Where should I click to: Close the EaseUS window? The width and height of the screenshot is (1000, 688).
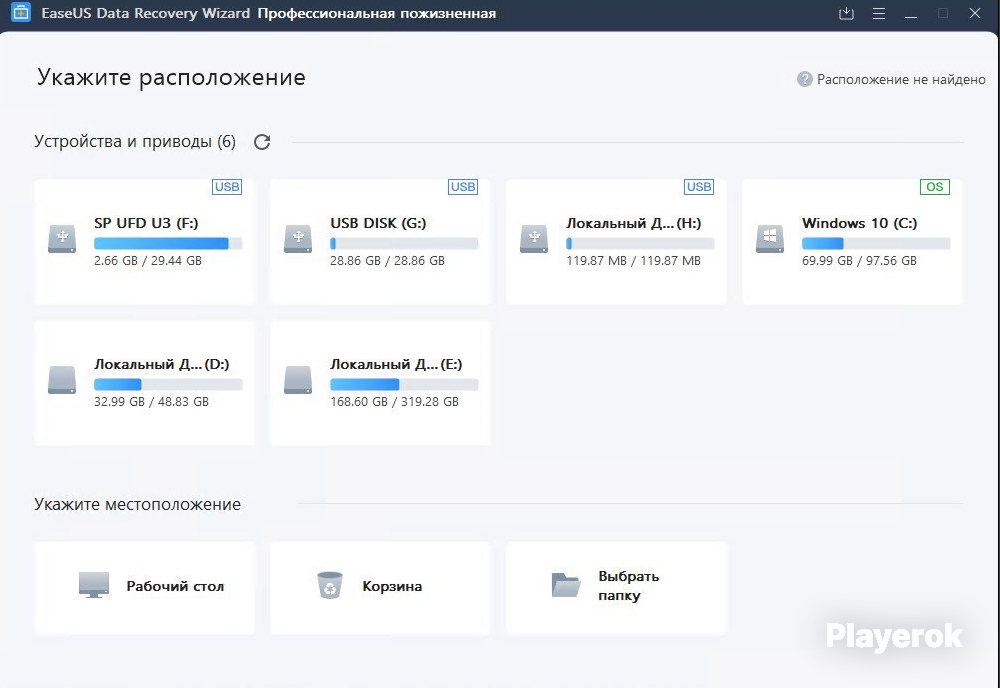coord(974,13)
